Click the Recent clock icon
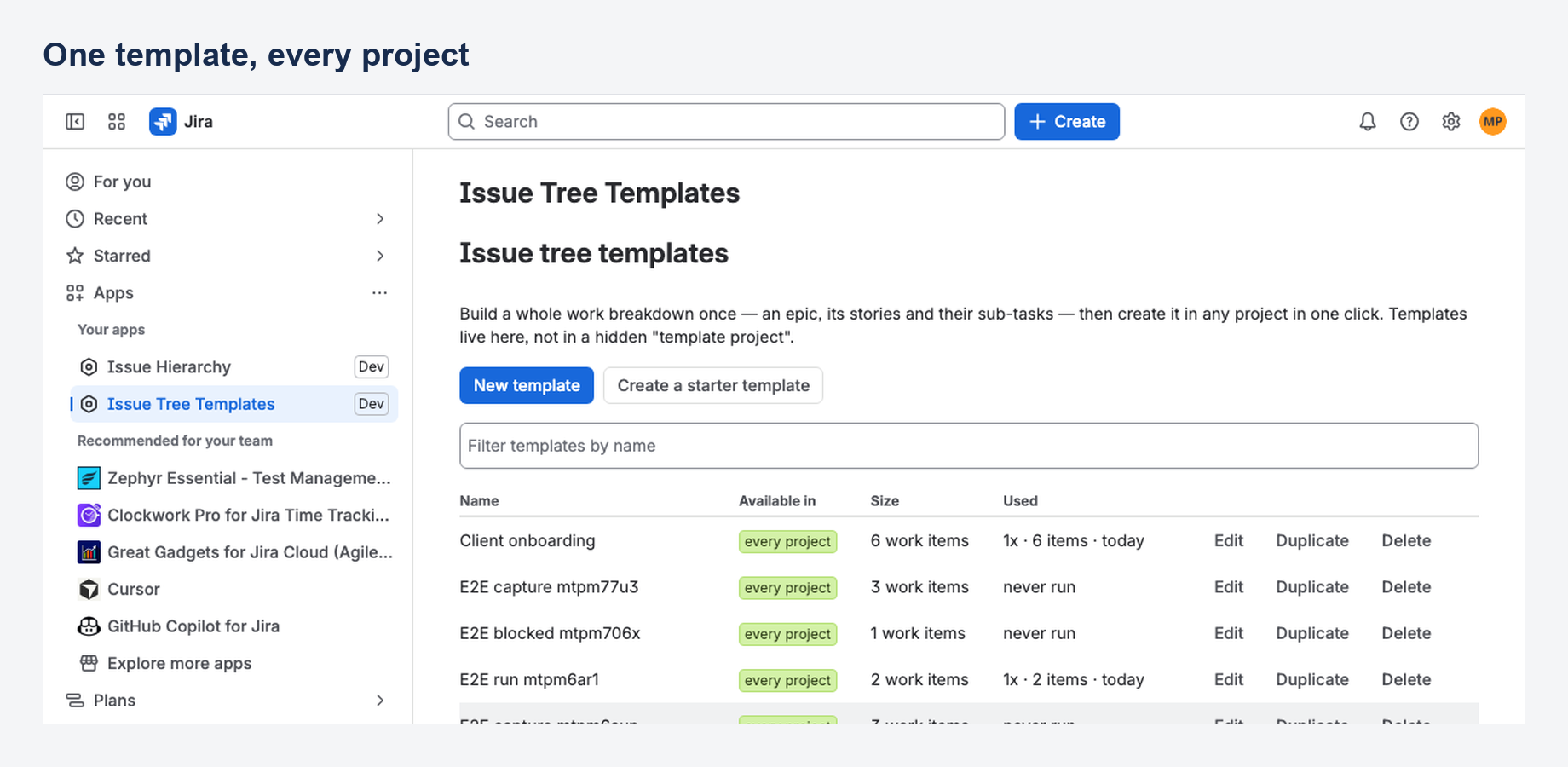Image resolution: width=1568 pixels, height=767 pixels. click(x=75, y=219)
